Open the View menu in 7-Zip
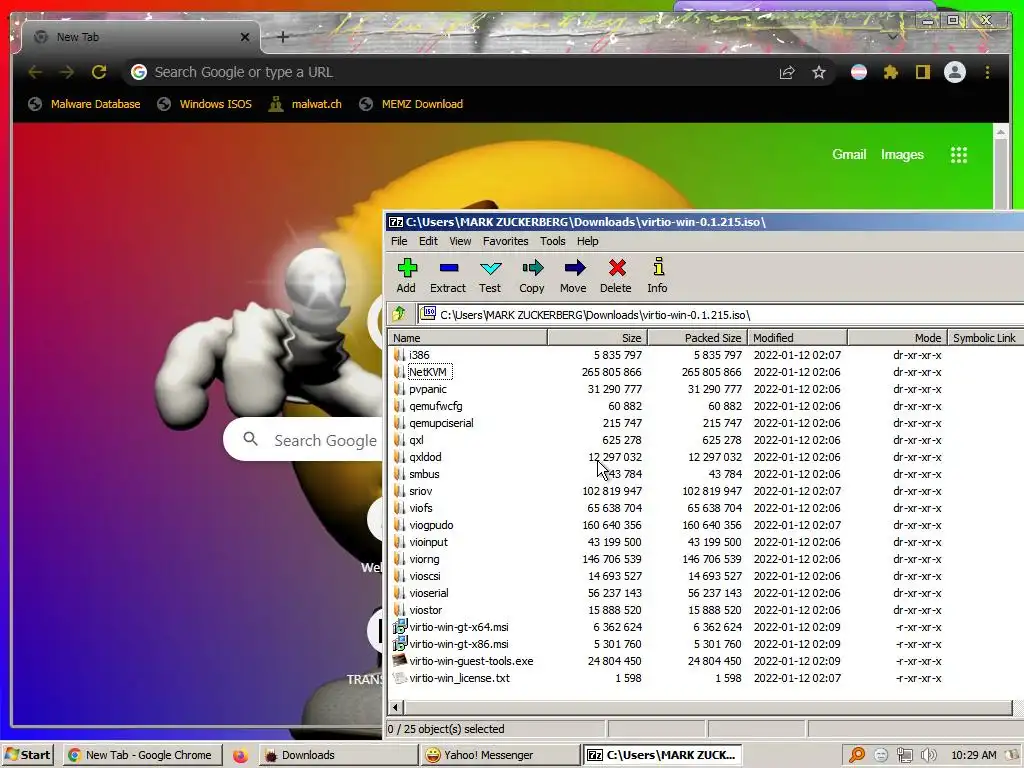 460,241
